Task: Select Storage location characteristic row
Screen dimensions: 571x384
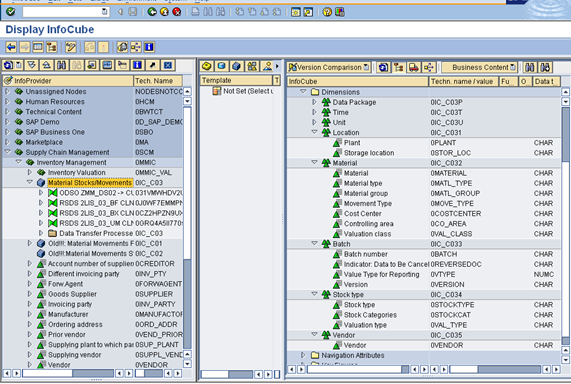Action: click(x=424, y=153)
